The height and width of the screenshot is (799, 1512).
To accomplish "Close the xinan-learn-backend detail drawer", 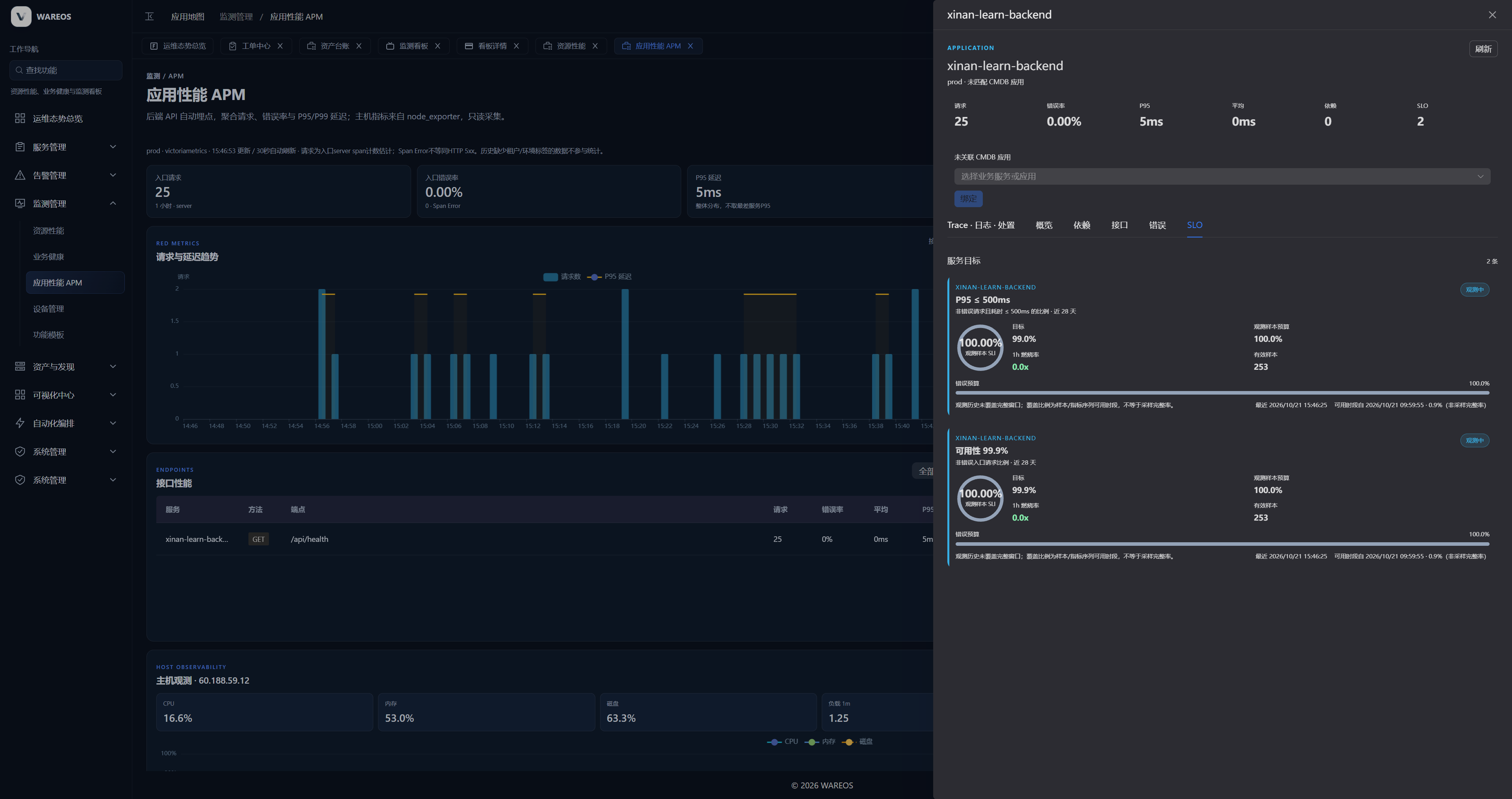I will 1492,15.
